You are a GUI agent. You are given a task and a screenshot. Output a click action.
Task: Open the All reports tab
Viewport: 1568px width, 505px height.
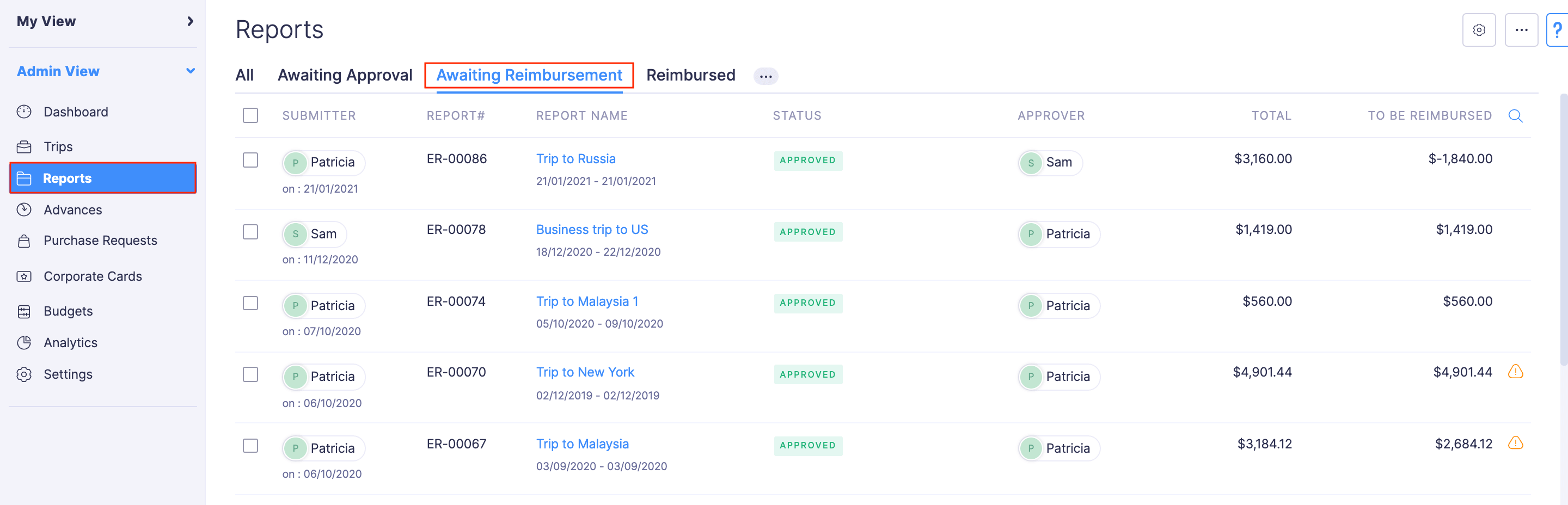[x=244, y=75]
